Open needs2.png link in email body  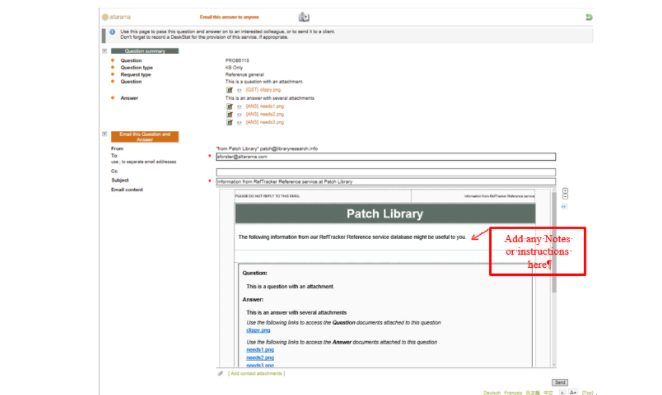pyautogui.click(x=260, y=358)
